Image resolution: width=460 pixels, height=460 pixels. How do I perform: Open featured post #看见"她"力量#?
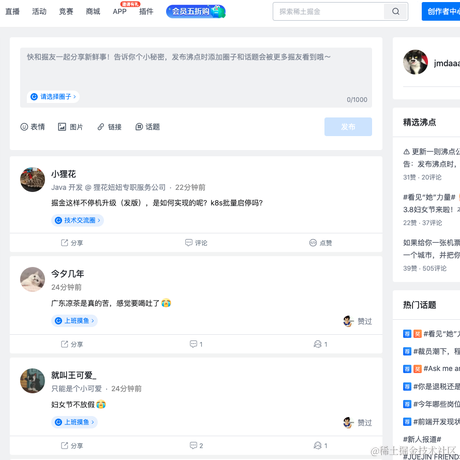click(431, 203)
